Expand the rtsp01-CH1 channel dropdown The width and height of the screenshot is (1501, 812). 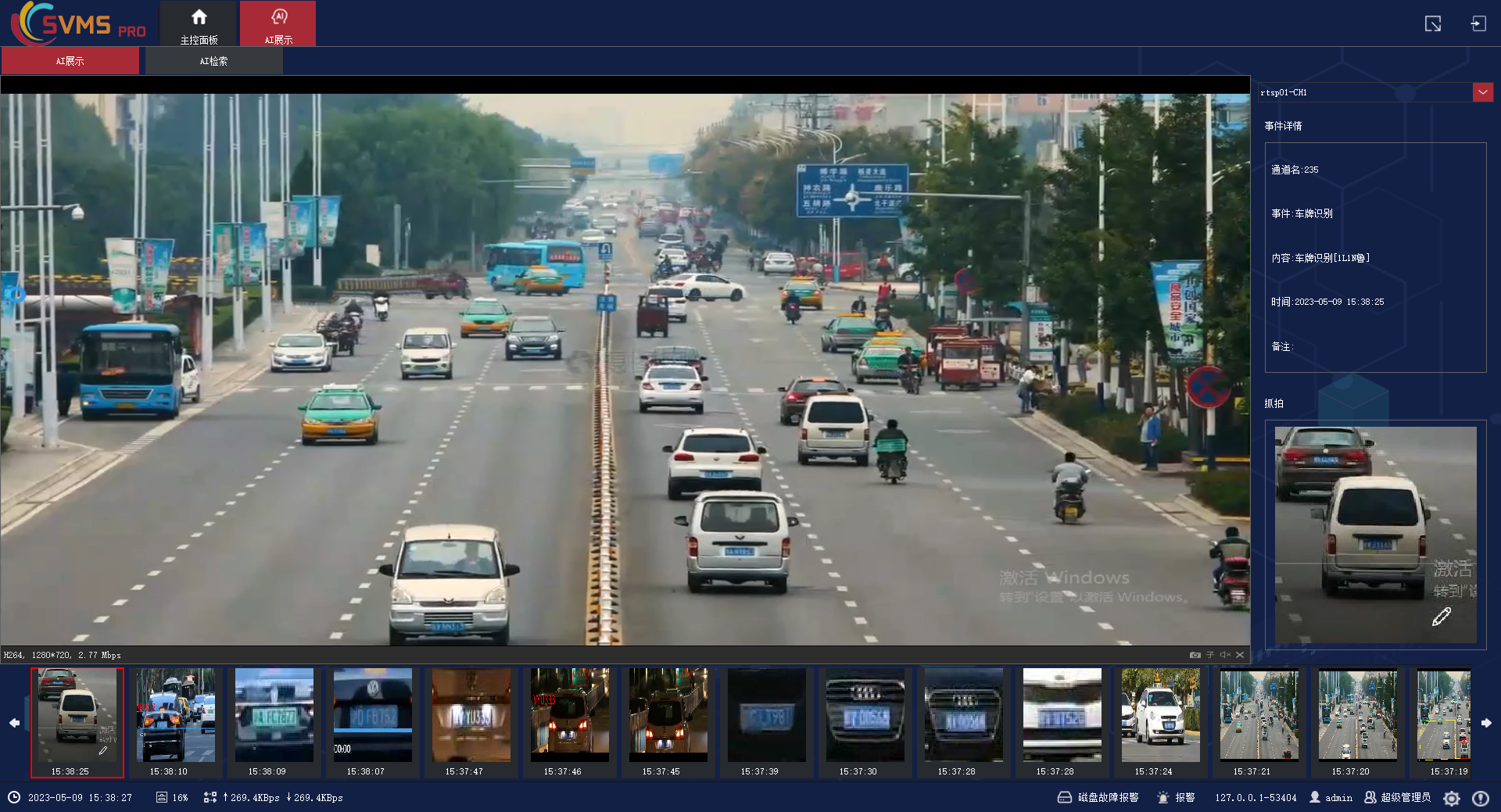click(x=1482, y=92)
